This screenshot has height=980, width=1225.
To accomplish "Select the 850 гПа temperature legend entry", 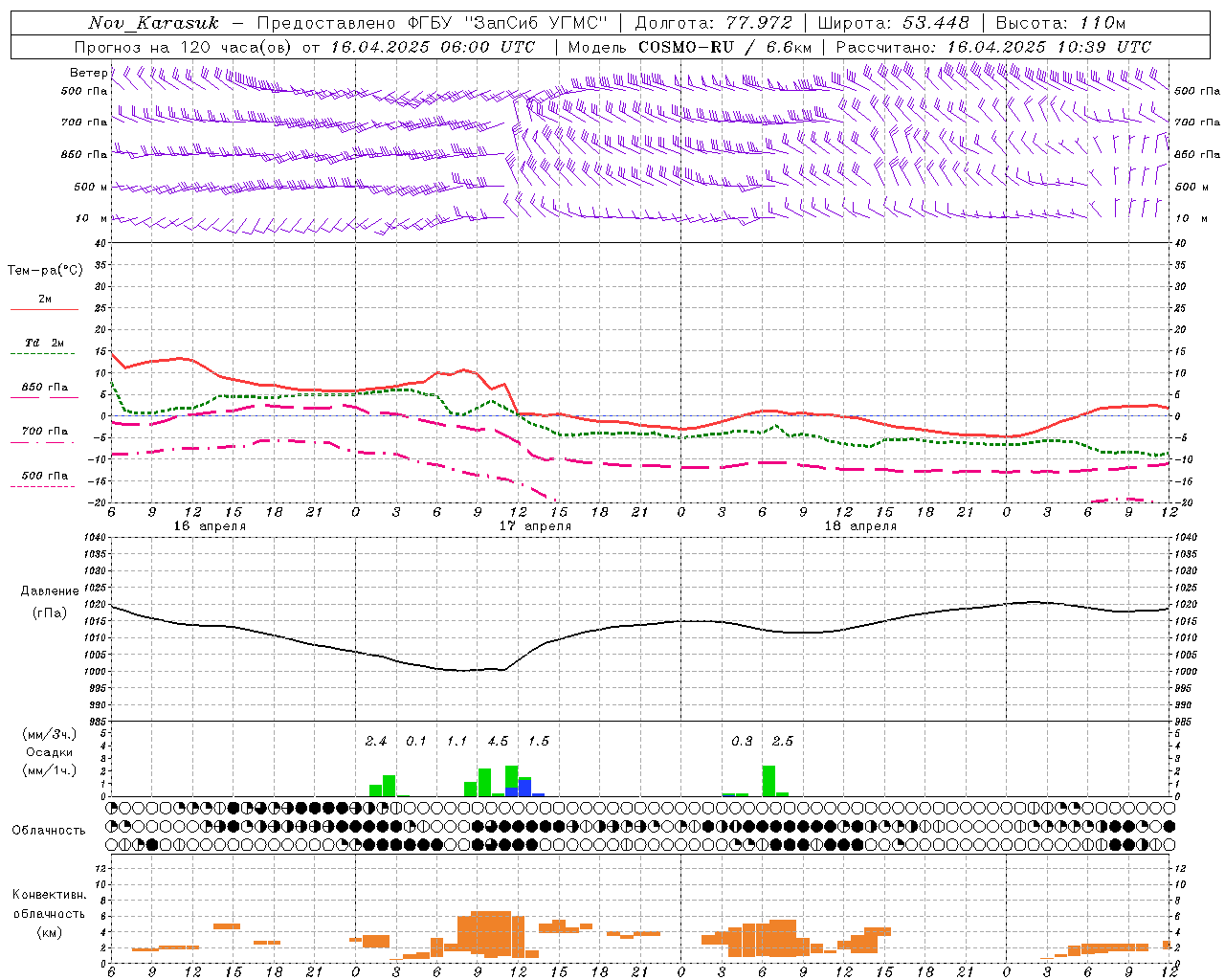I will (x=45, y=388).
